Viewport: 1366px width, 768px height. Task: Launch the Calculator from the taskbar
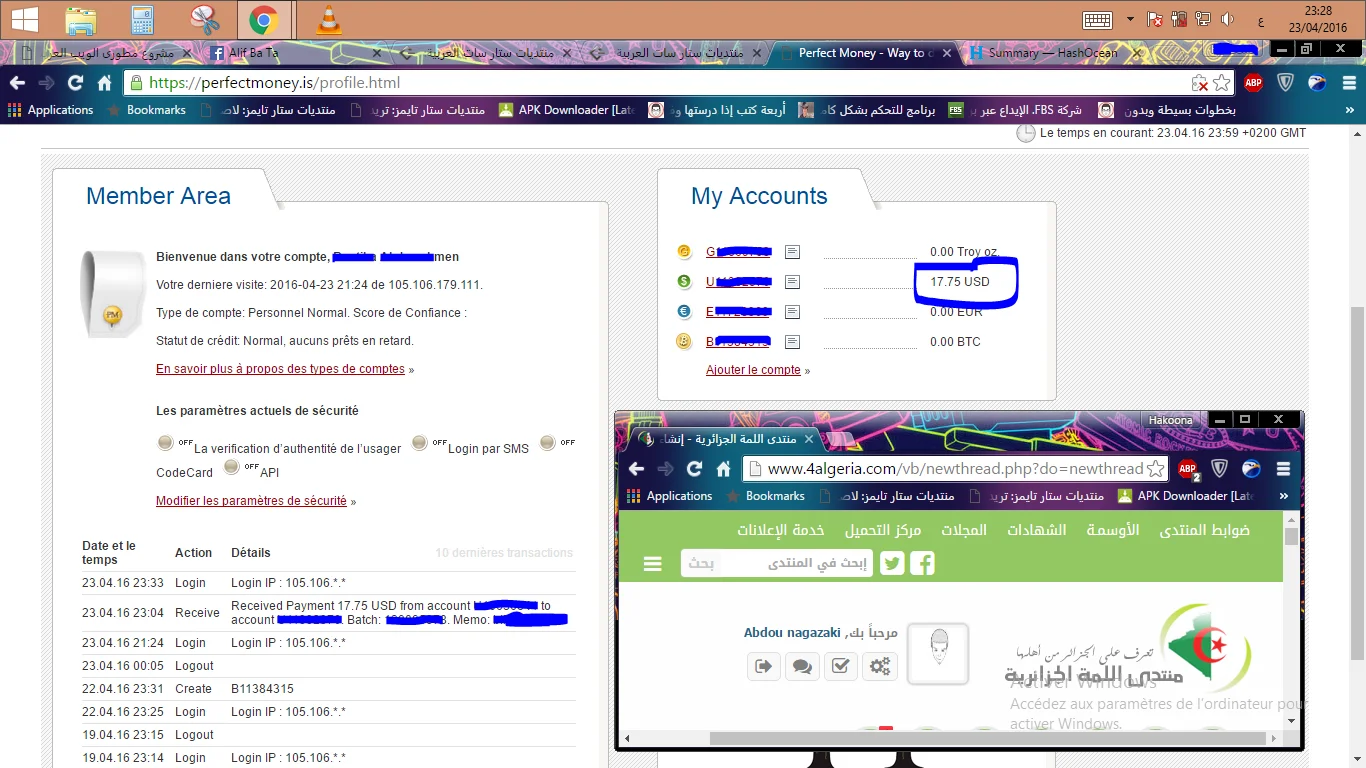pyautogui.click(x=143, y=20)
